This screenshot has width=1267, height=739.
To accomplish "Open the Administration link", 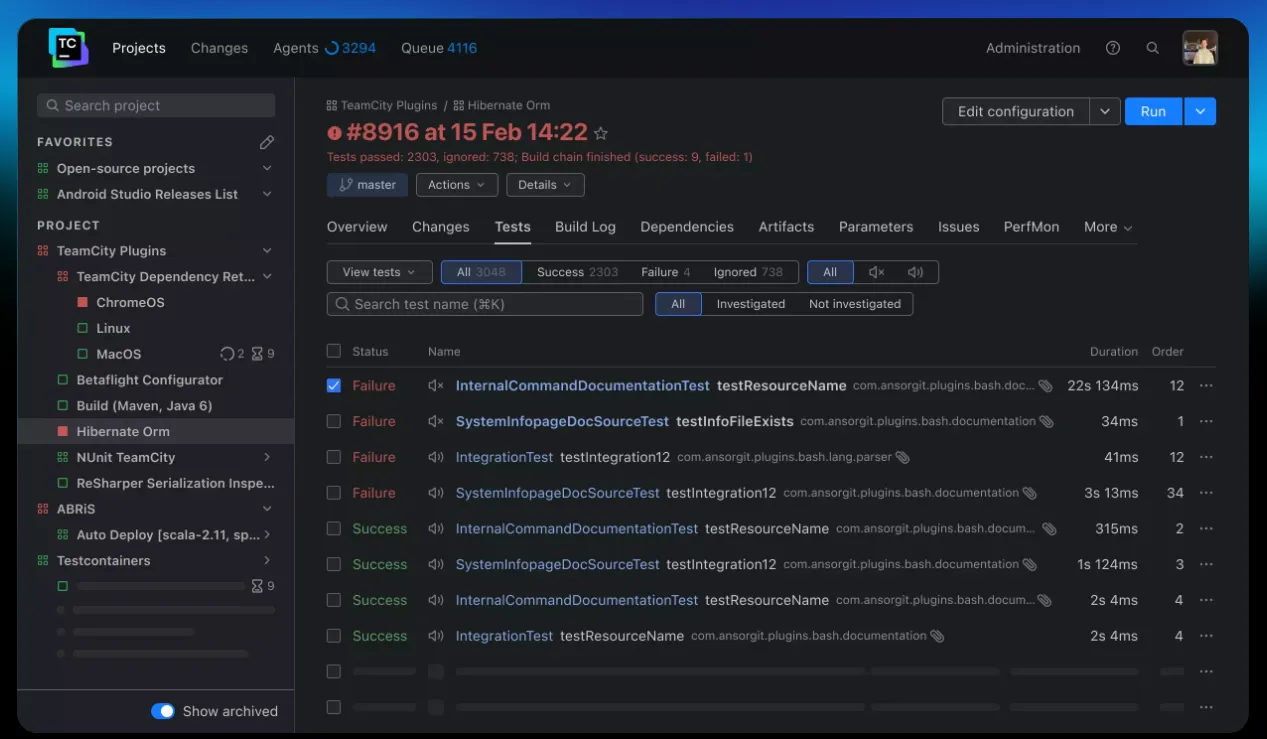I will [x=1033, y=48].
